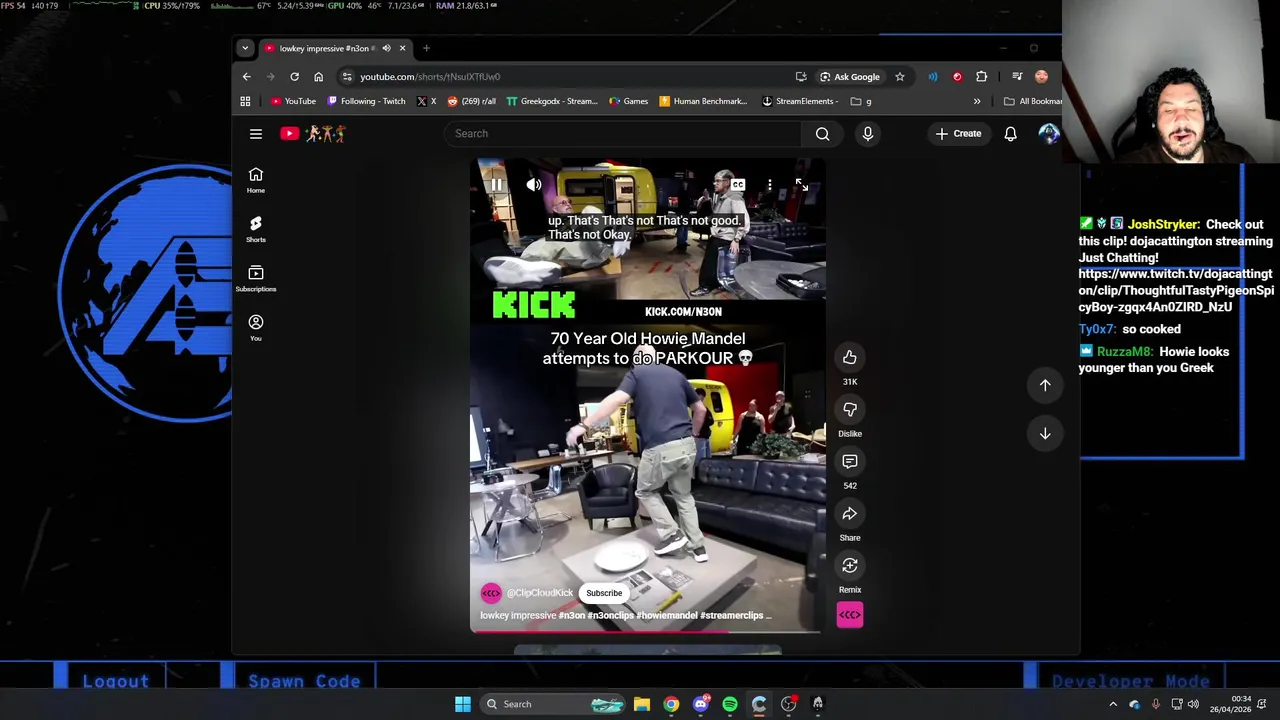The height and width of the screenshot is (720, 1280).
Task: Toggle closed captions on the short
Action: (737, 185)
